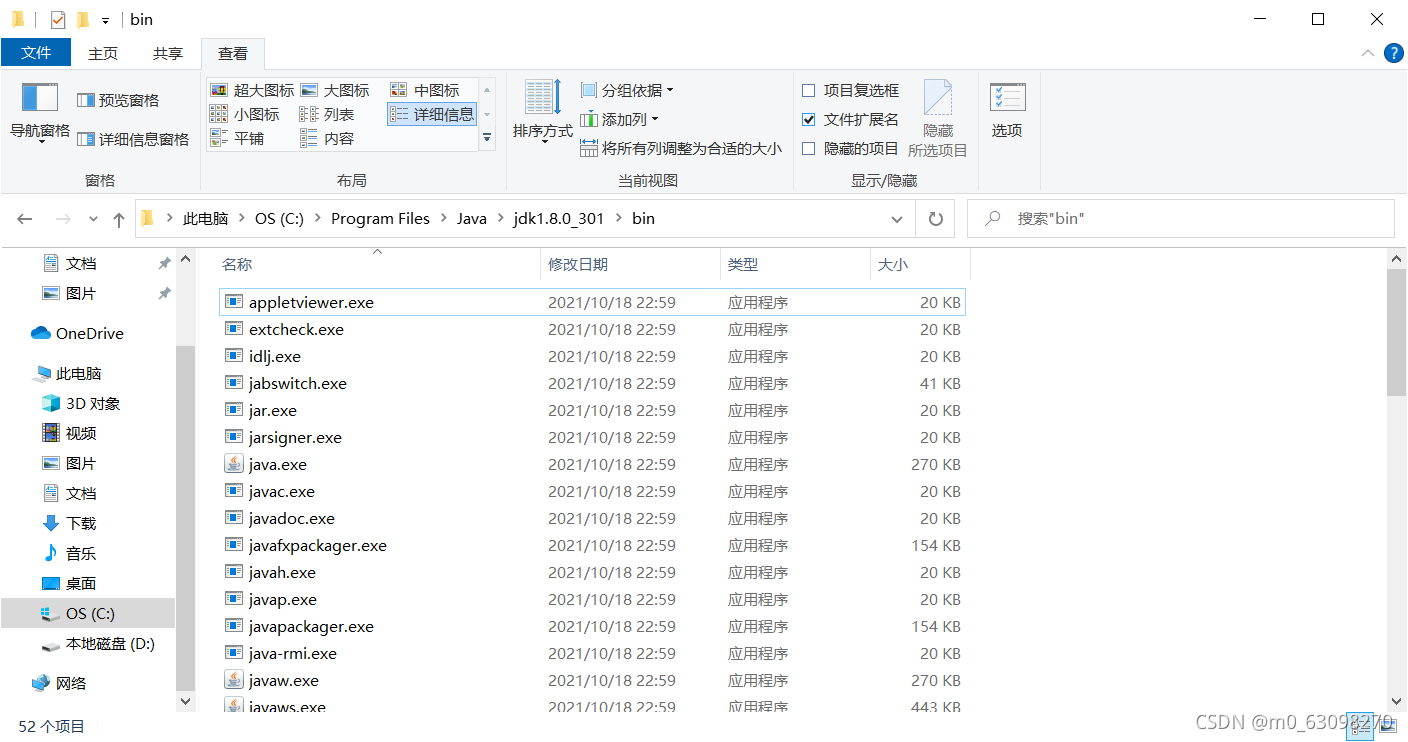This screenshot has width=1408, height=742.
Task: Open 此电脑 in the sidebar
Action: (67, 373)
